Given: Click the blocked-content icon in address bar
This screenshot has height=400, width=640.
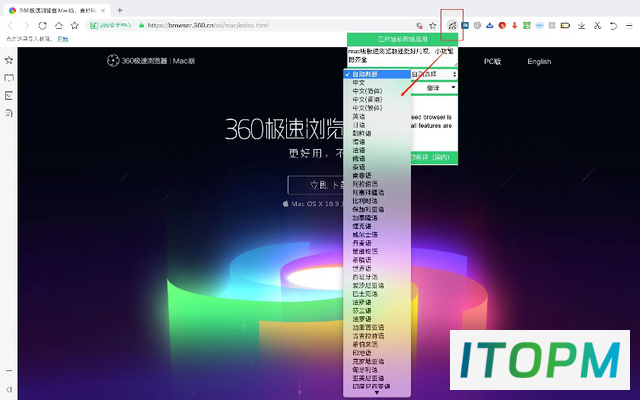Looking at the screenshot, I should point(419,26).
